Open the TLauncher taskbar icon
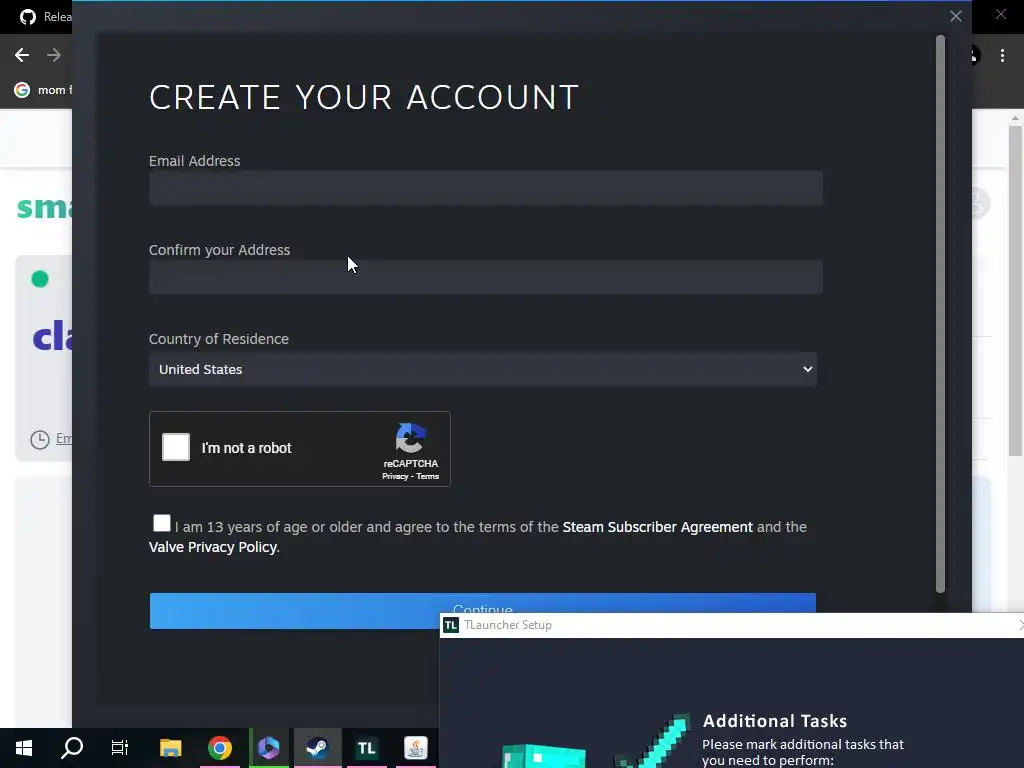The height and width of the screenshot is (768, 1024). click(366, 748)
